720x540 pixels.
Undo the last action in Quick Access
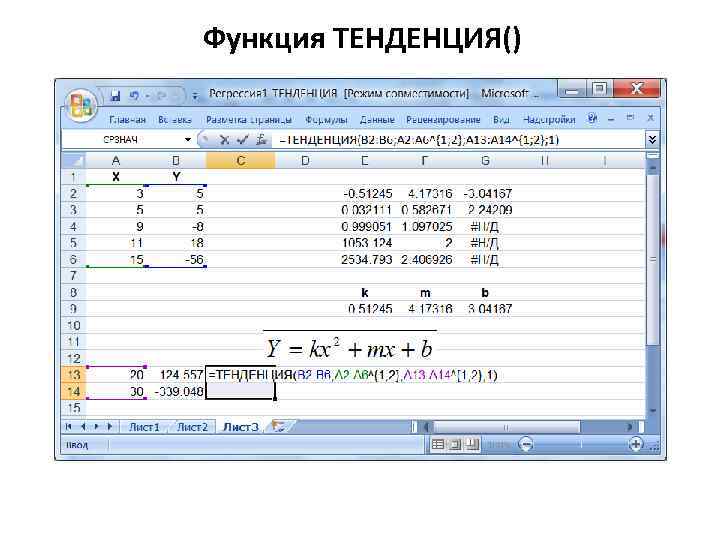134,95
